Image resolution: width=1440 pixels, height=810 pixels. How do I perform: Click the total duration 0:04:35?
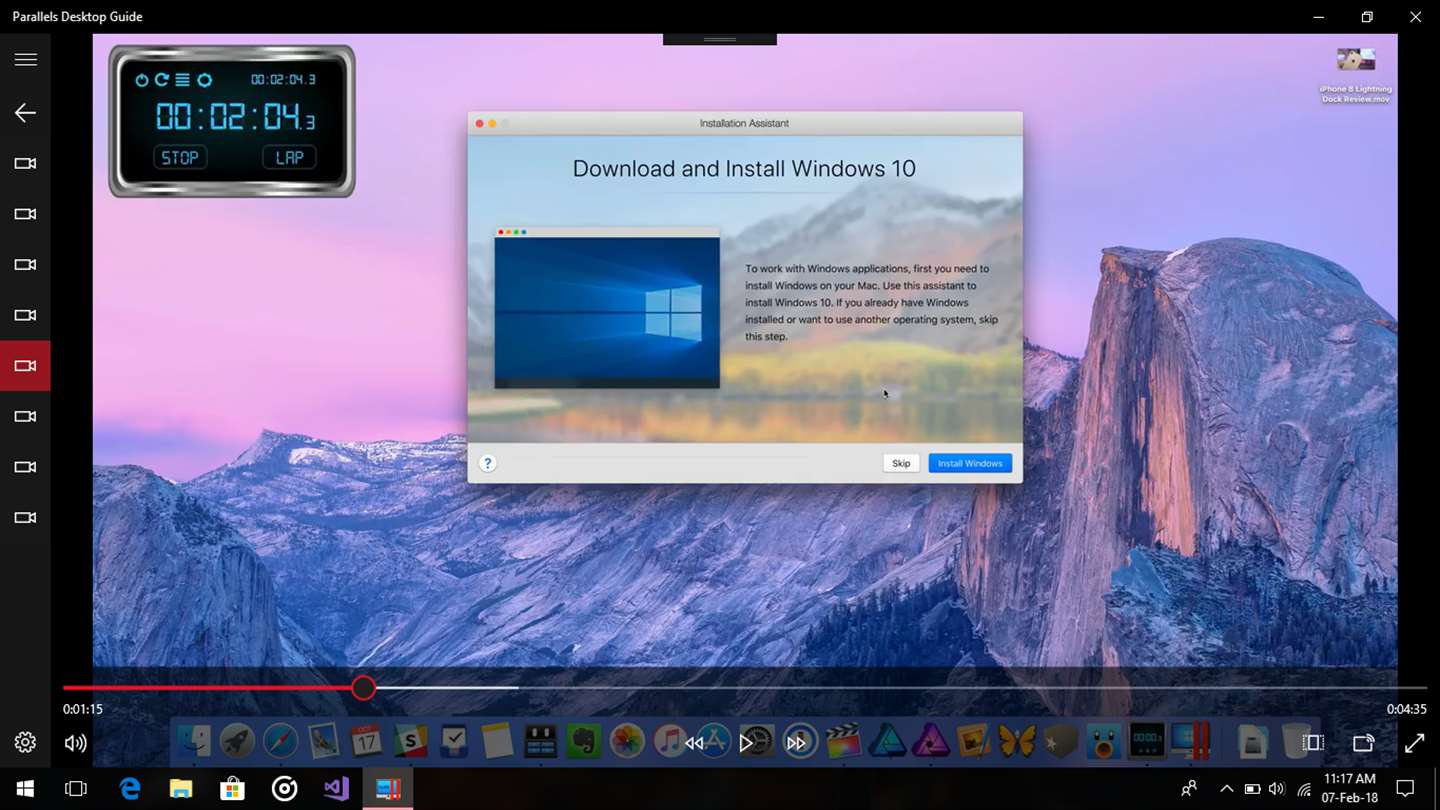[x=1407, y=709]
